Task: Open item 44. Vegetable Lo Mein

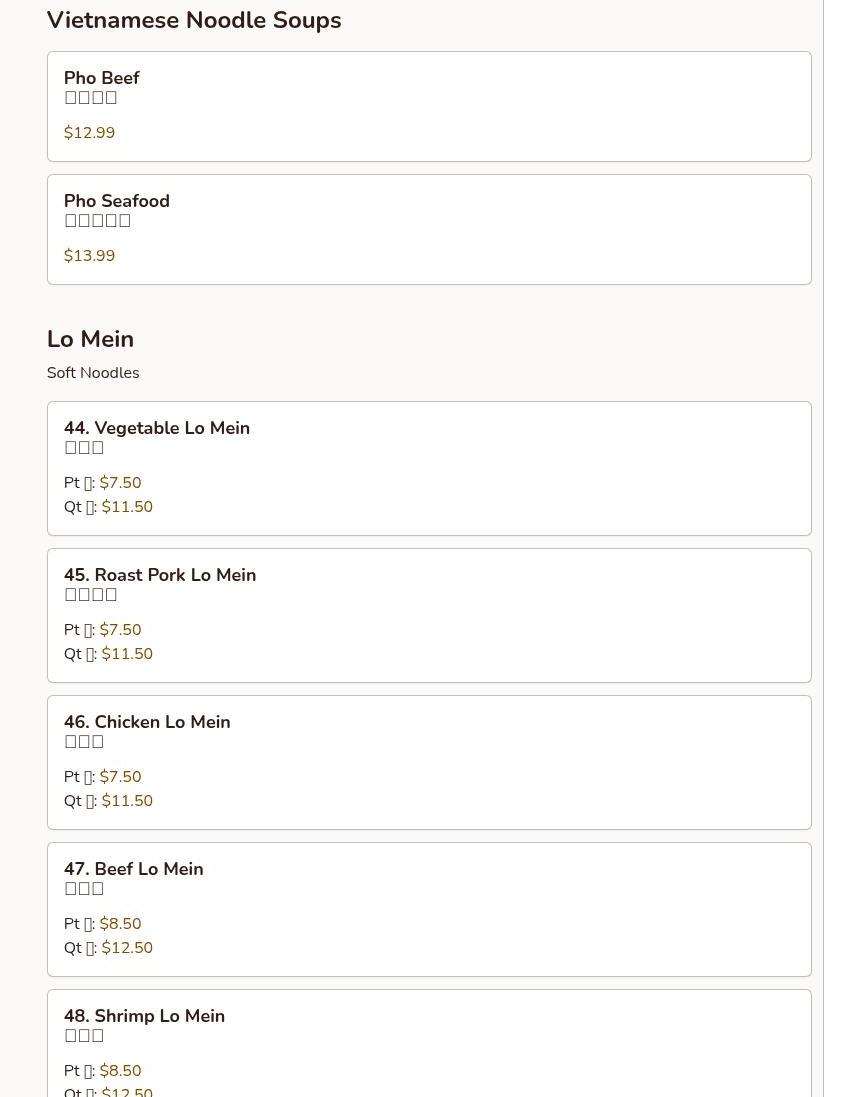Action: click(157, 428)
